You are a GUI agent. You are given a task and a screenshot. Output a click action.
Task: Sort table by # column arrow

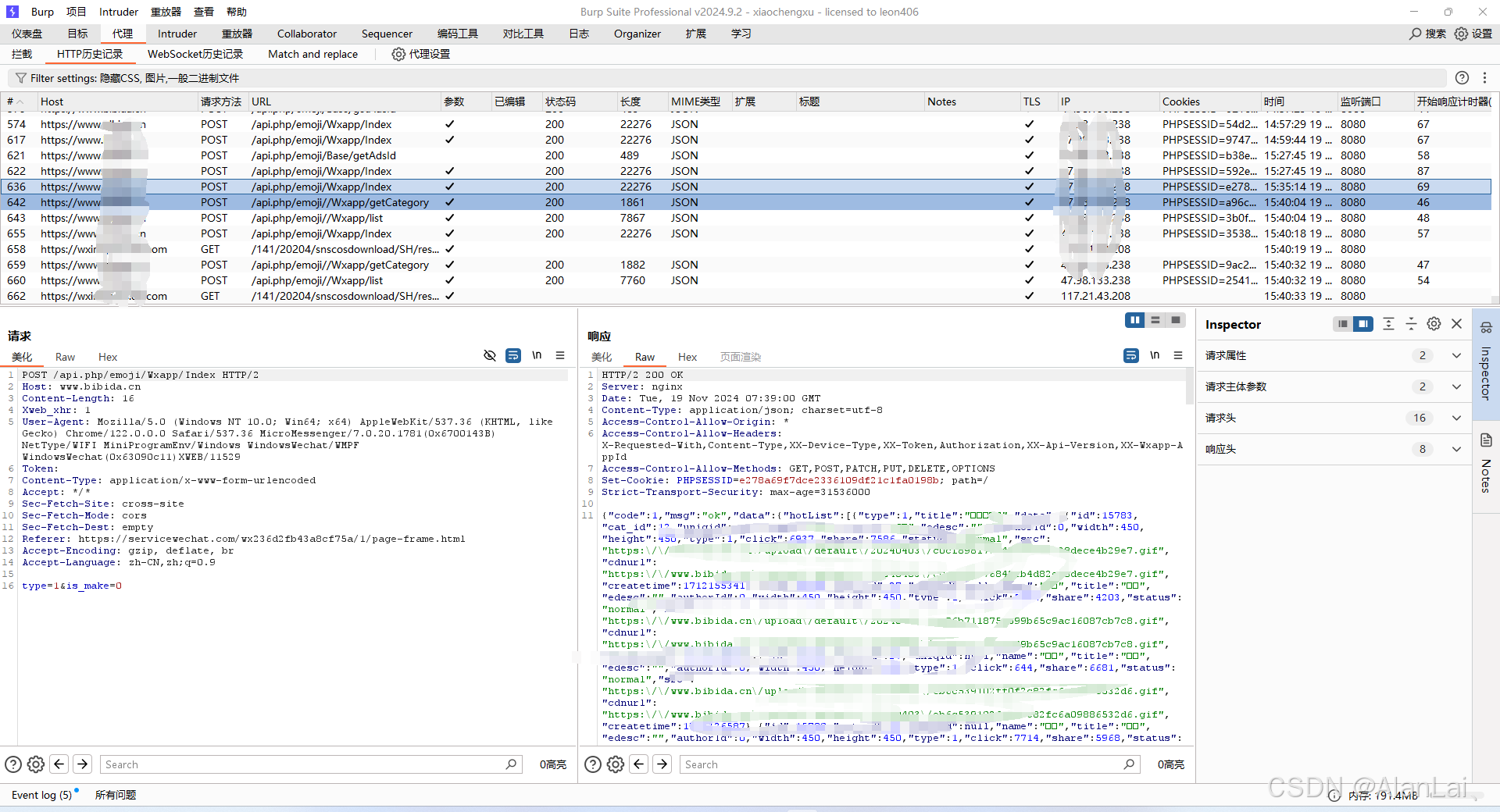pos(20,101)
